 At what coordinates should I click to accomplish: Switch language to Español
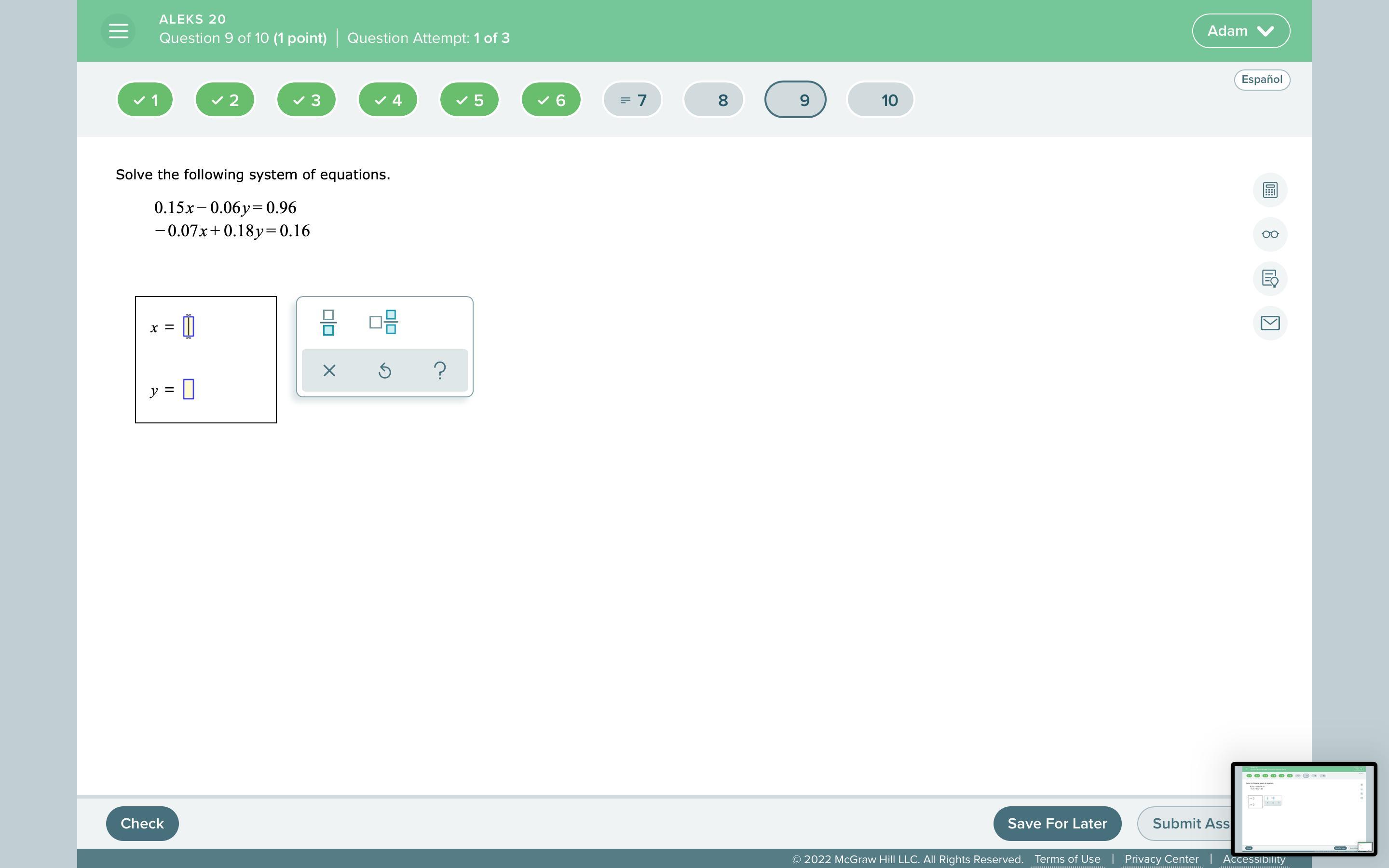tap(1261, 80)
